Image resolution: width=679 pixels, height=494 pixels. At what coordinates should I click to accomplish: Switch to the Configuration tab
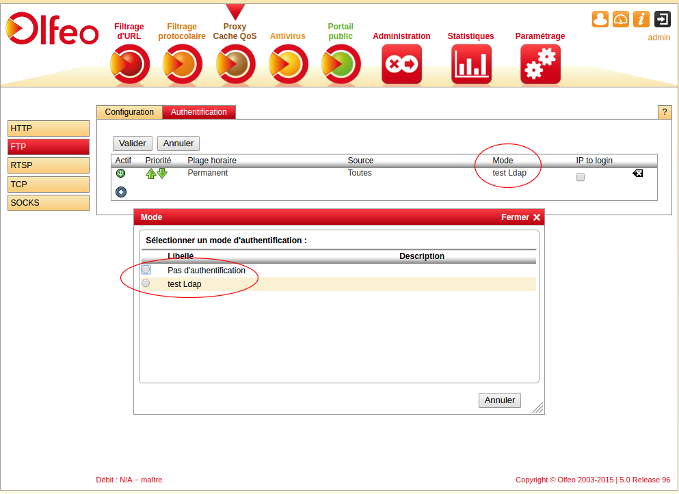click(129, 112)
